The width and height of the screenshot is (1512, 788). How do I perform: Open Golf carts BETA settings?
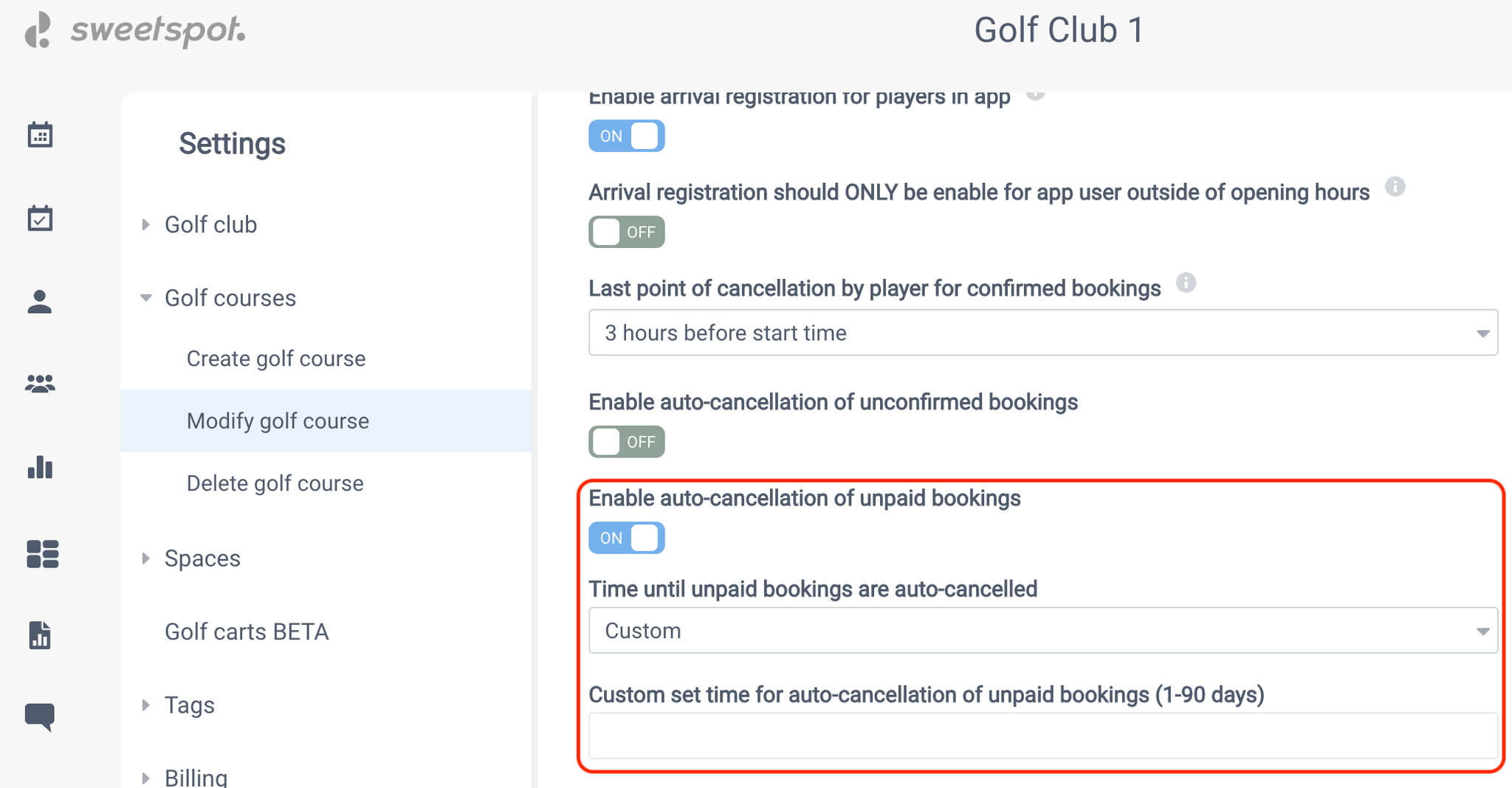(247, 632)
